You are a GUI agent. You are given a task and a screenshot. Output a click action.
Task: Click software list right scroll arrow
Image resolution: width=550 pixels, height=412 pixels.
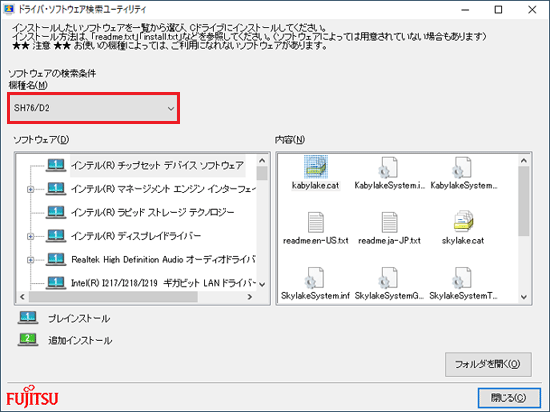[250, 297]
